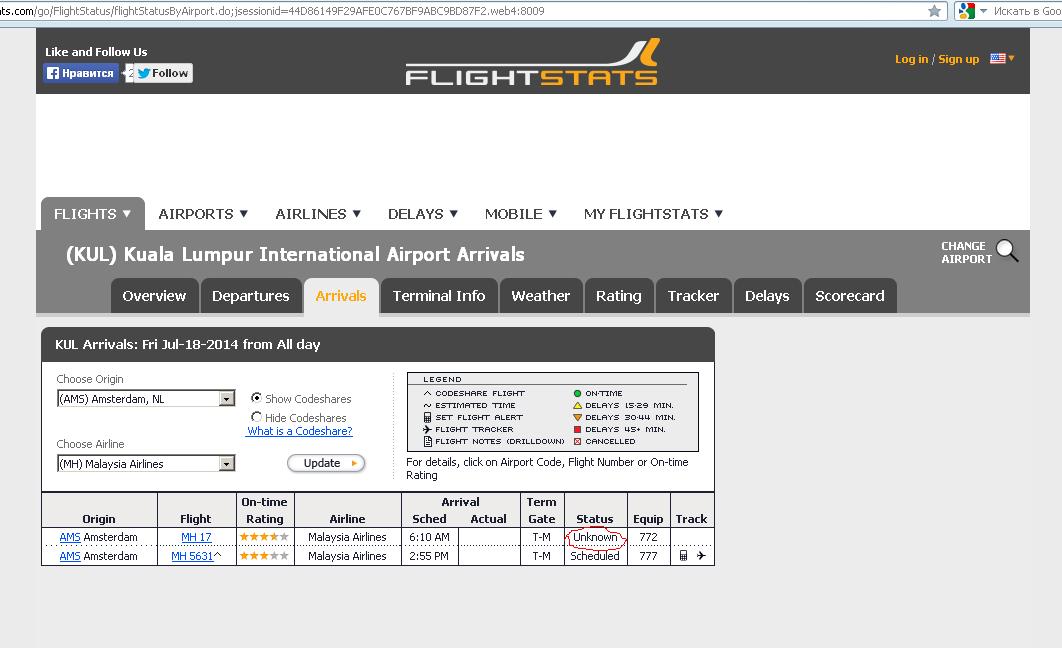Click AMS airport code in MH 17 row

coord(70,537)
